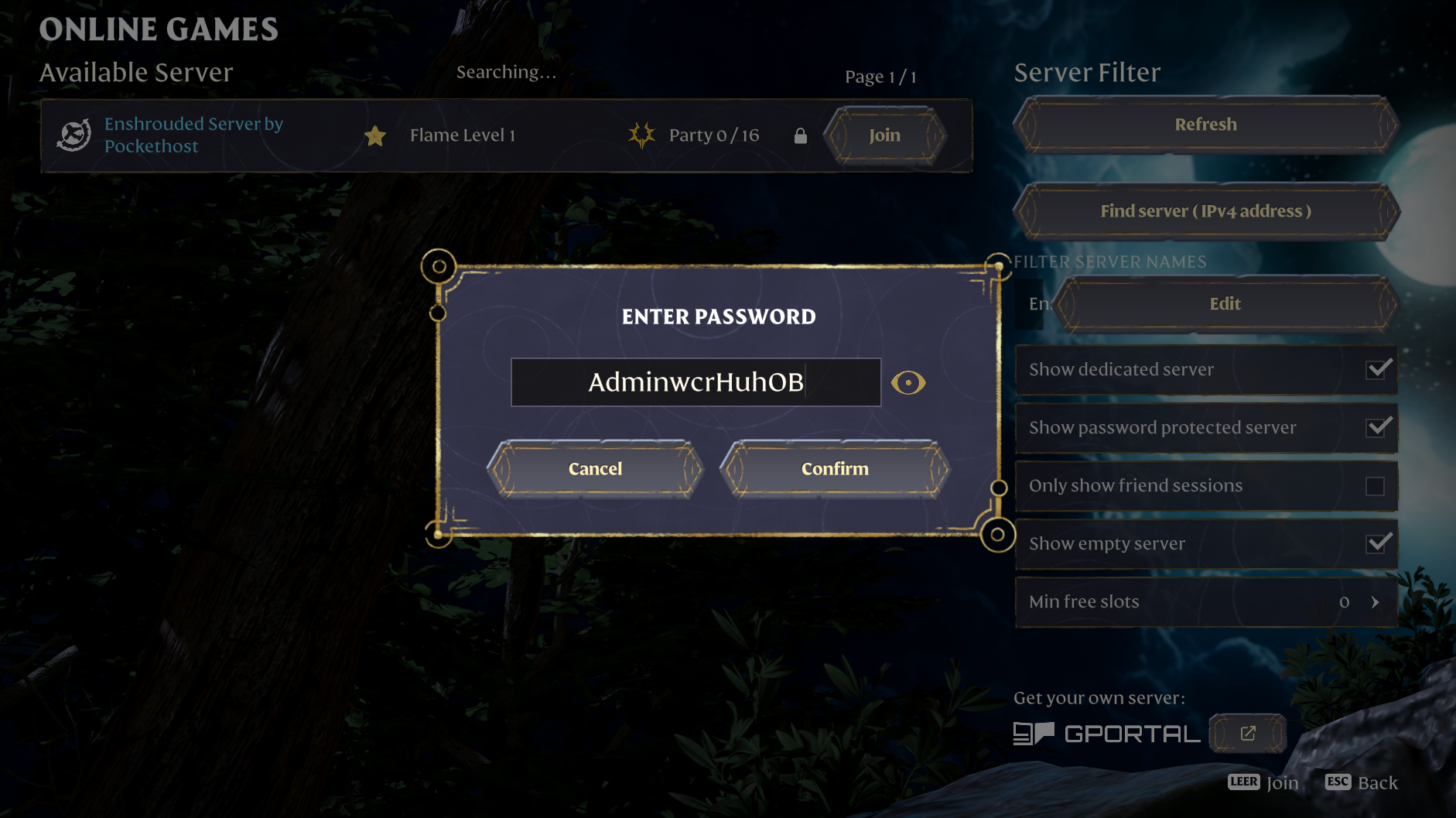
Task: Edit the filter server names
Action: [x=1225, y=304]
